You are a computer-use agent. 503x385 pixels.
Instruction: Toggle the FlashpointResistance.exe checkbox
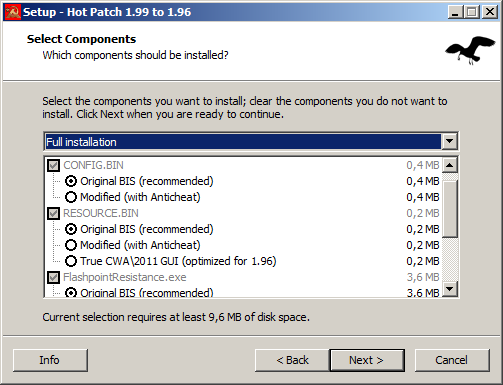53,277
